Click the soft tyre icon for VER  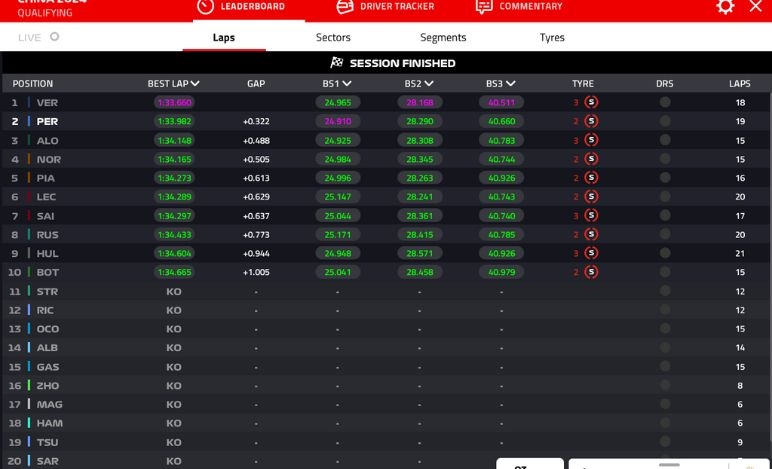point(591,102)
